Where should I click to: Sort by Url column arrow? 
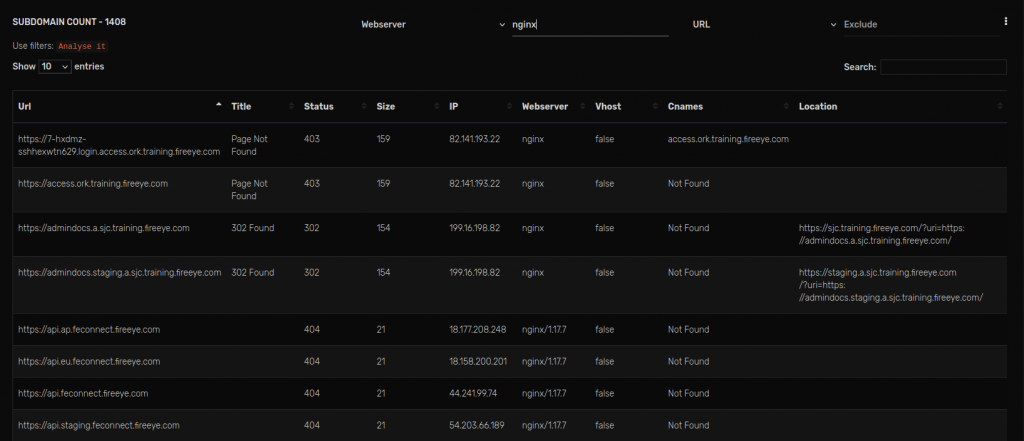tap(219, 105)
